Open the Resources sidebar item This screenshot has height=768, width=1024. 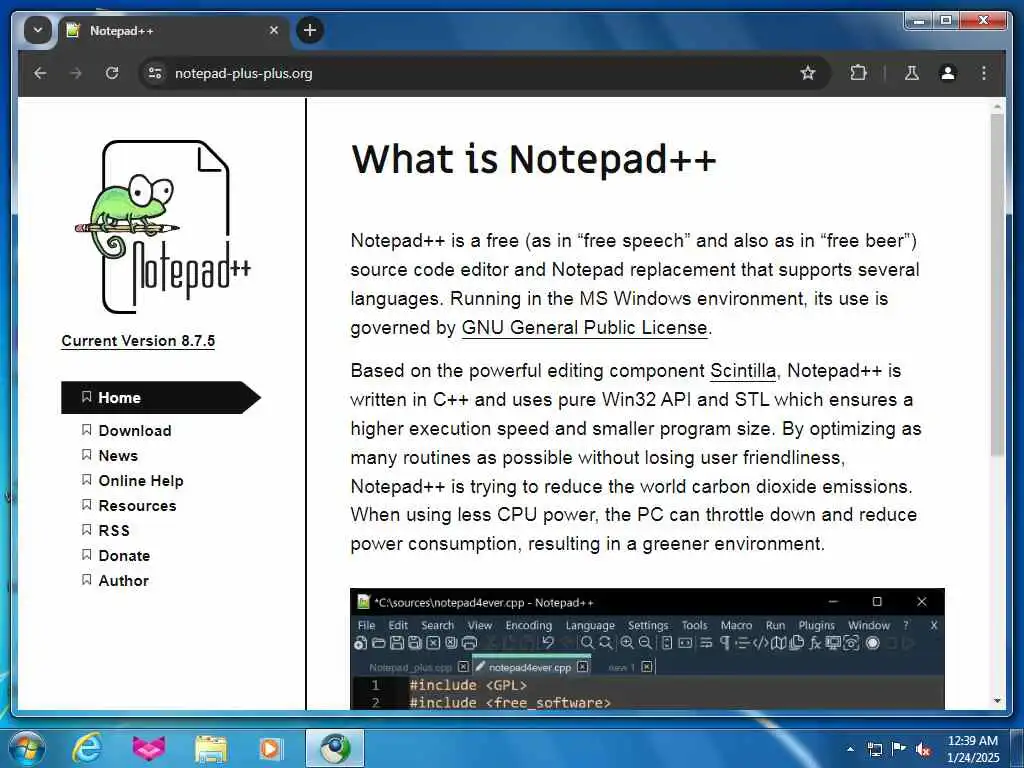pyautogui.click(x=137, y=506)
